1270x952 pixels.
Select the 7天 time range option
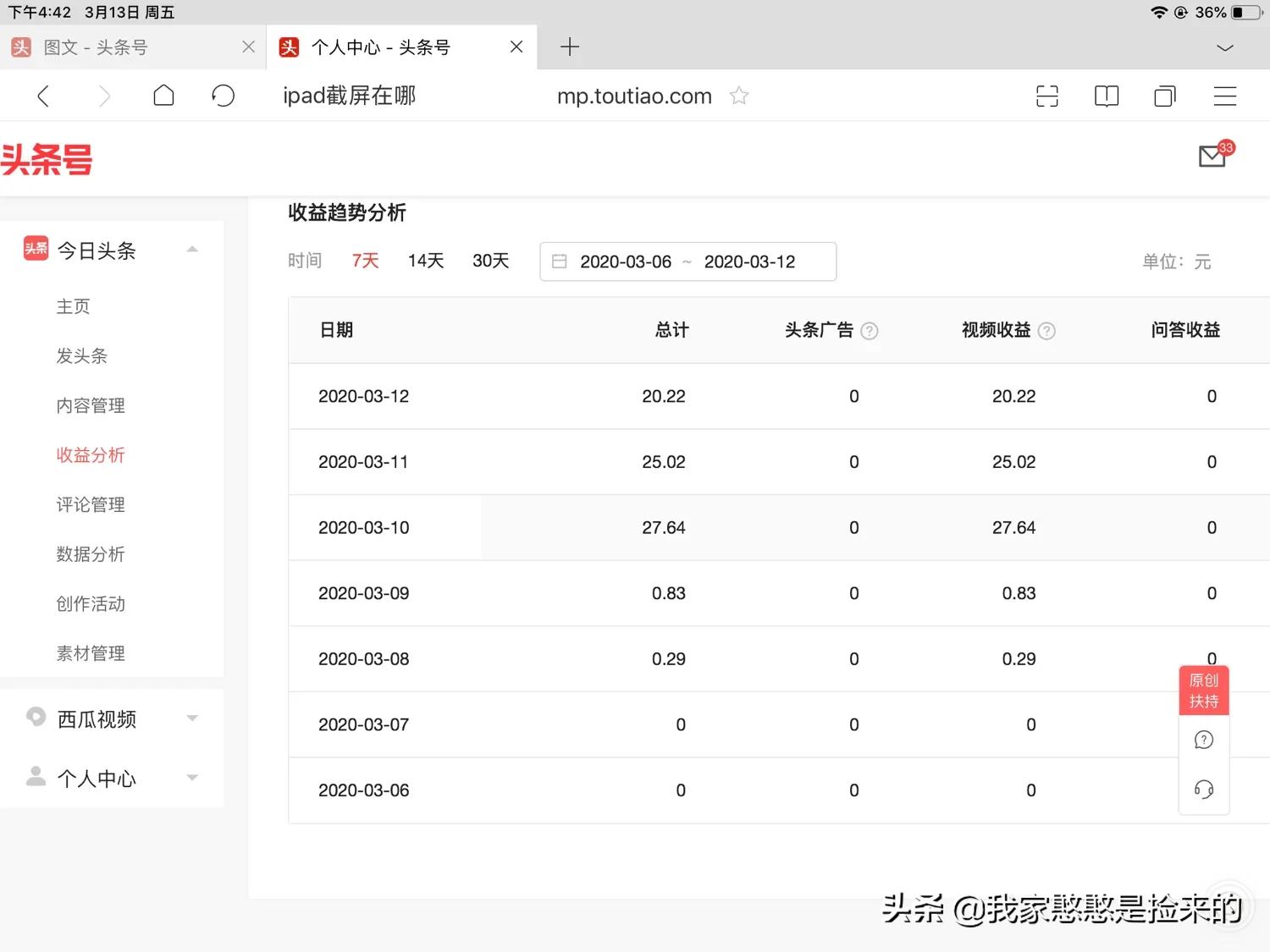[x=364, y=261]
